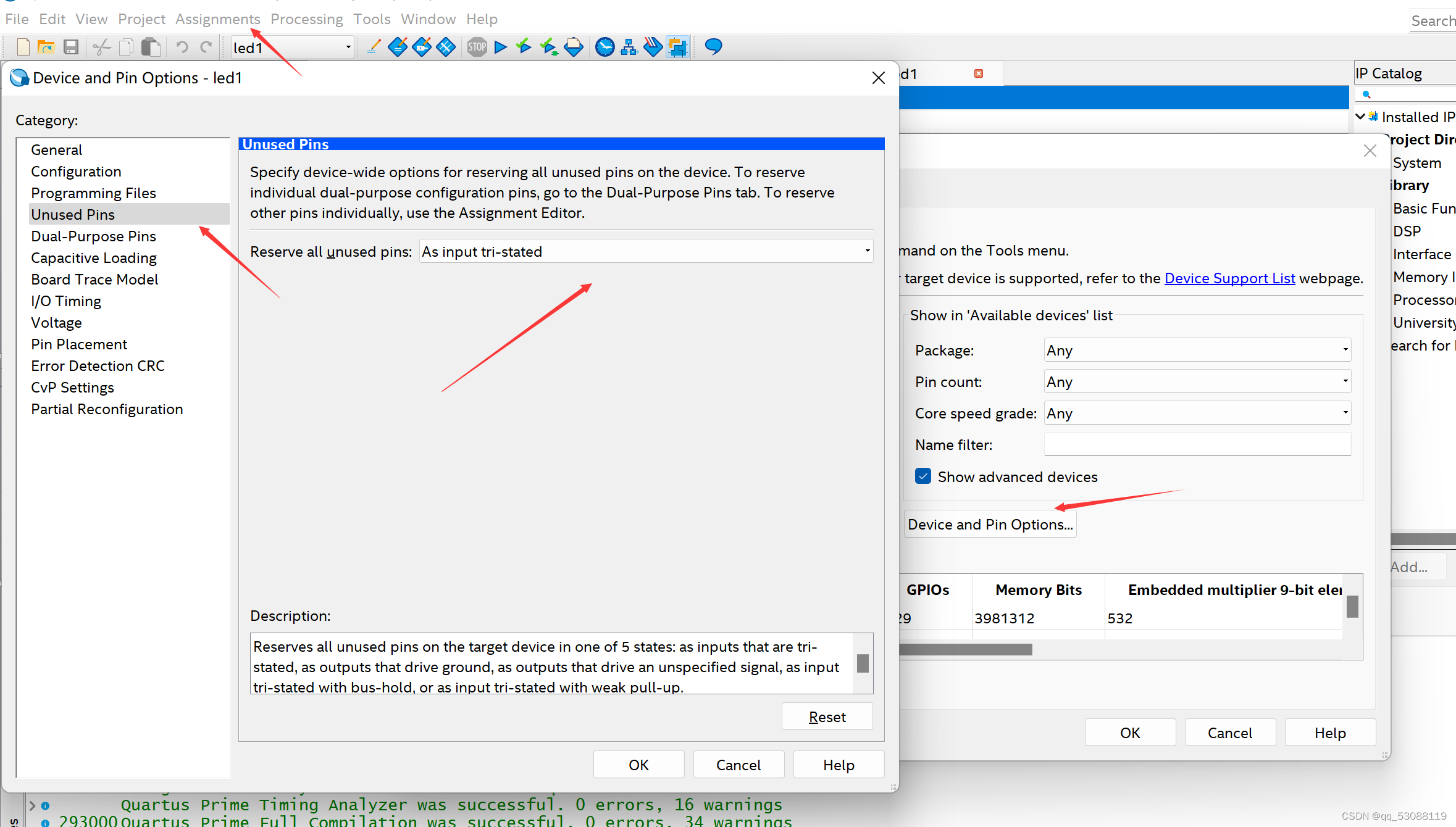This screenshot has width=1456, height=827.
Task: Open the Settings pencil icon
Action: click(x=373, y=47)
